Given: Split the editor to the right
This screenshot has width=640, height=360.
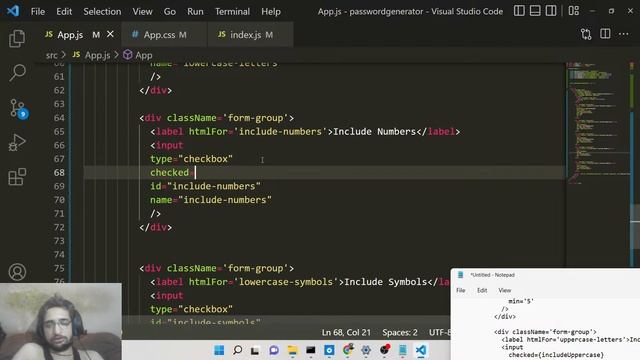Looking at the screenshot, I should [605, 34].
